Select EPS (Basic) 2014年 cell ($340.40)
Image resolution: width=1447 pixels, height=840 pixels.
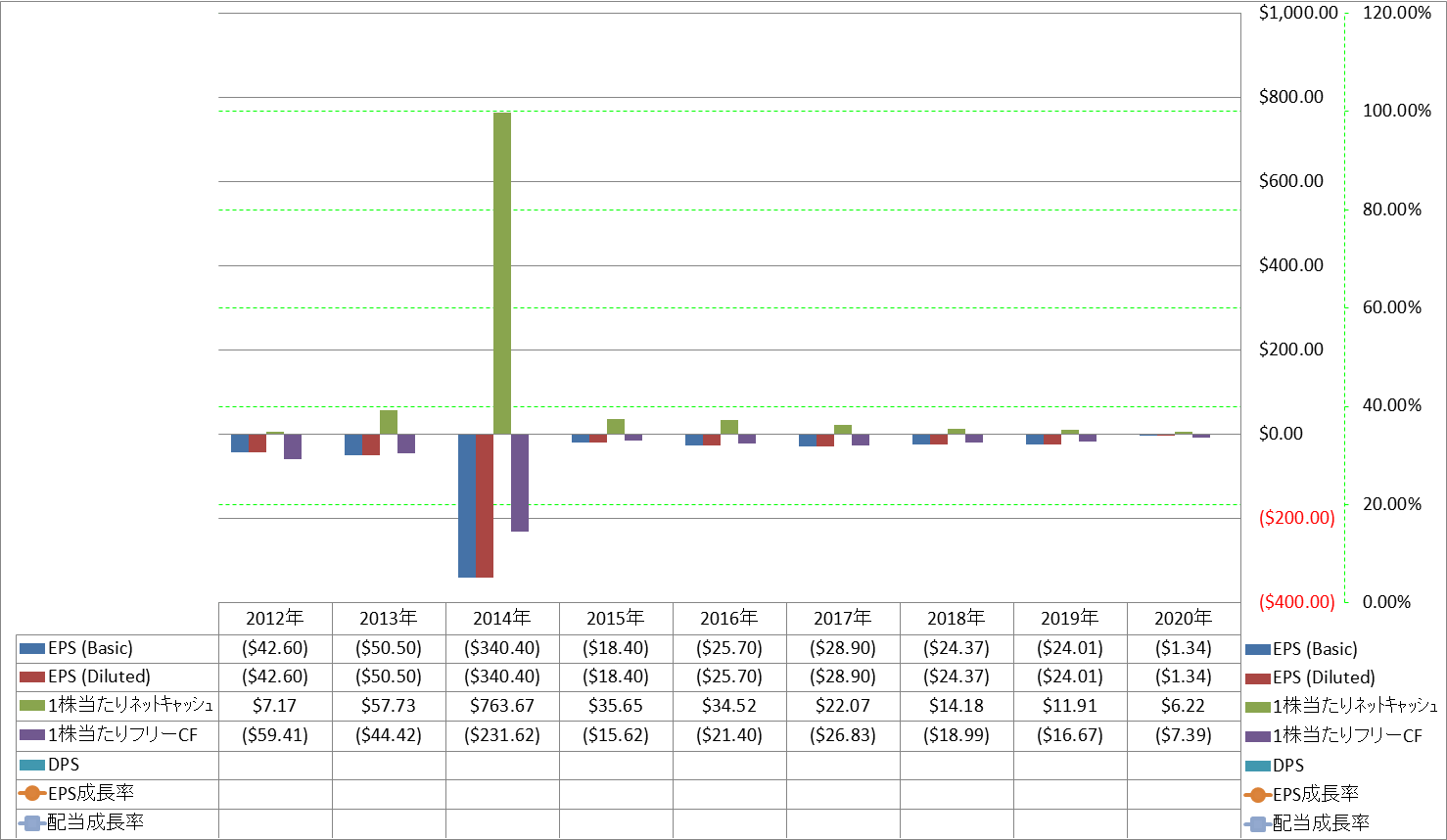pyautogui.click(x=502, y=648)
